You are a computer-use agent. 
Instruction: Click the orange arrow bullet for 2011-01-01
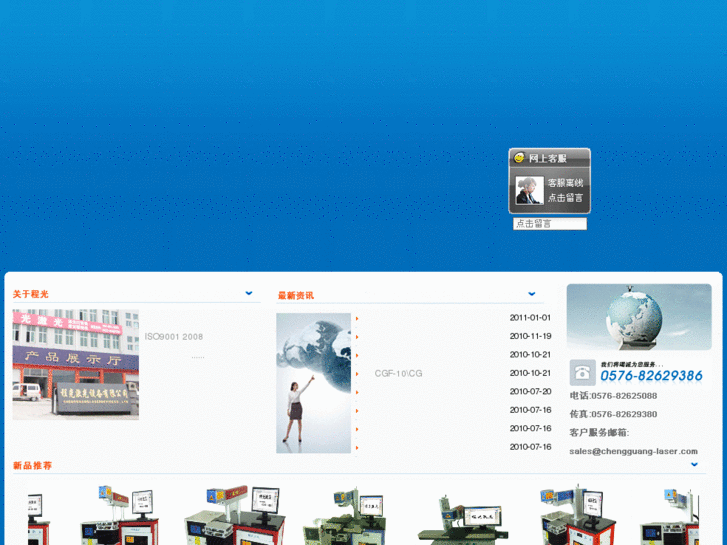(357, 319)
